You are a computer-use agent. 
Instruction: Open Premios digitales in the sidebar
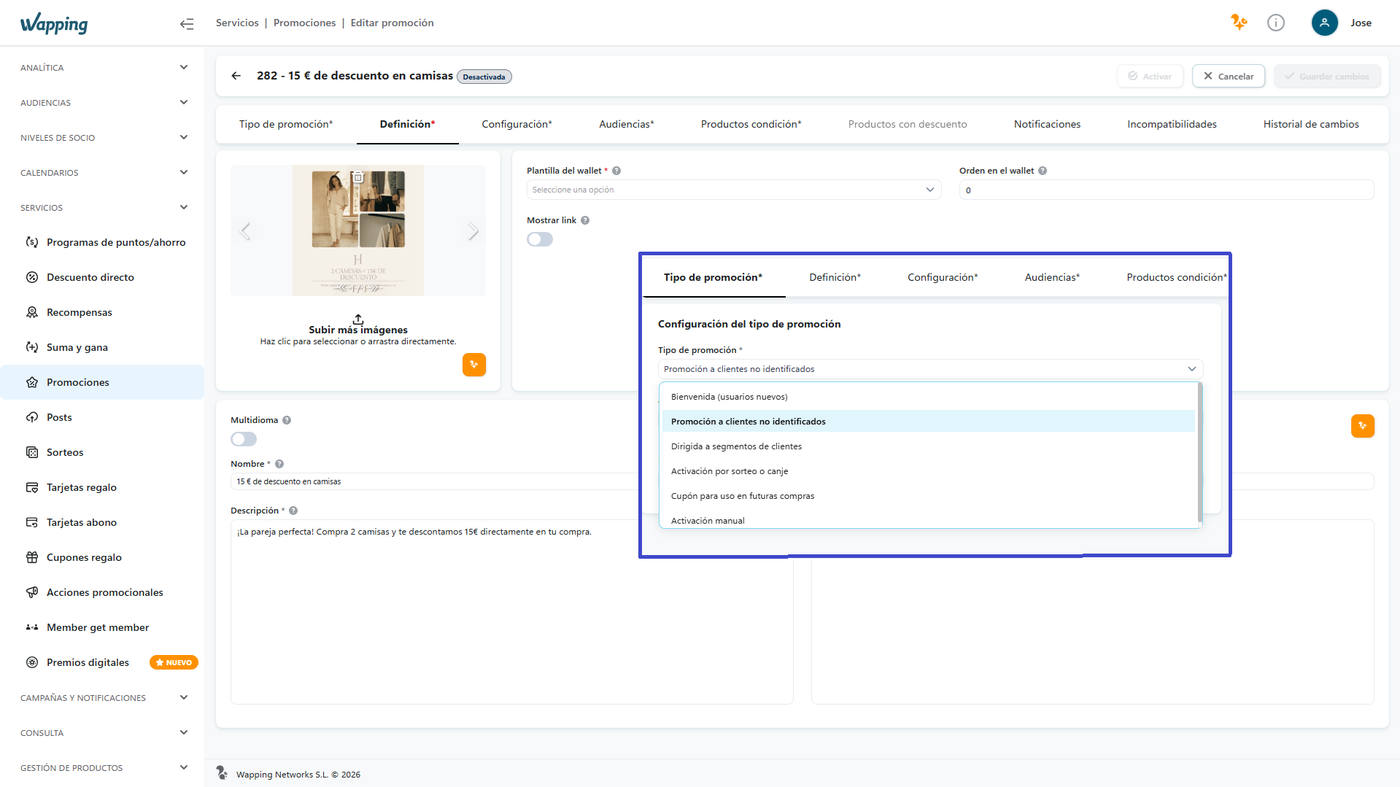click(102, 662)
